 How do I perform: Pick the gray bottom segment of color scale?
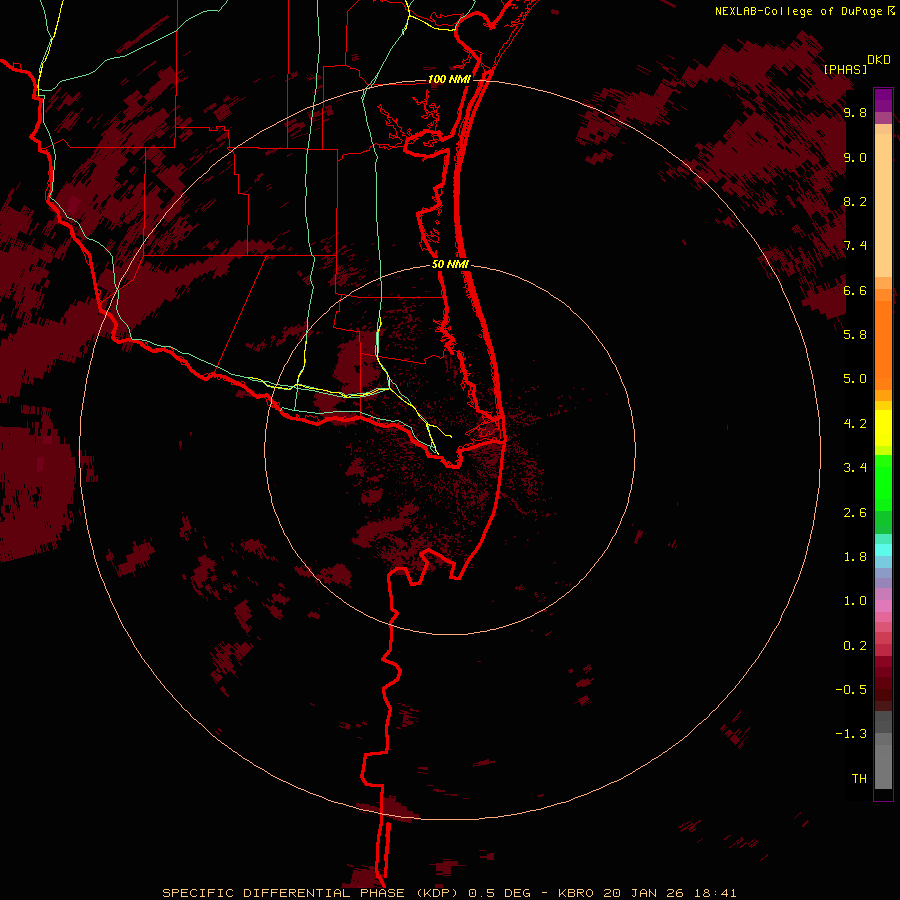pyautogui.click(x=883, y=767)
